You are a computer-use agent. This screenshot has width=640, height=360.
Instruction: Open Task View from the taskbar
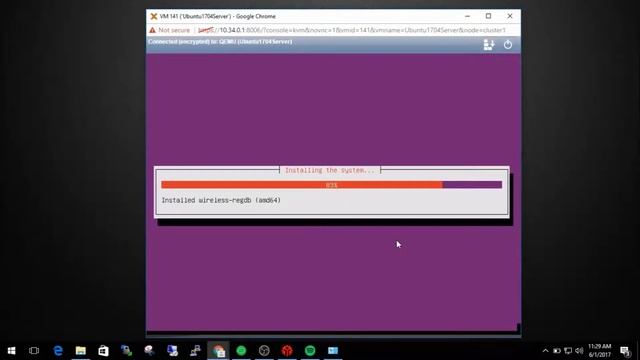34,351
